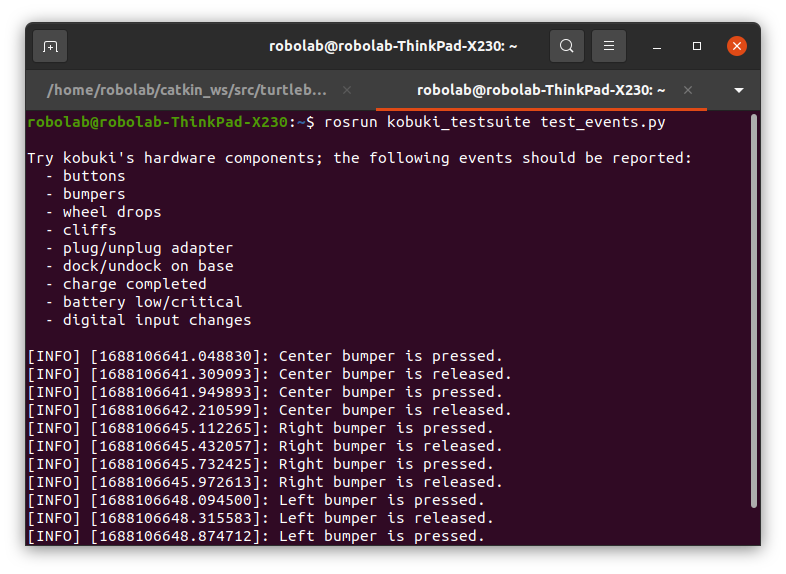This screenshot has height=574, width=786.
Task: Click the search magnifier icon
Action: pyautogui.click(x=567, y=46)
